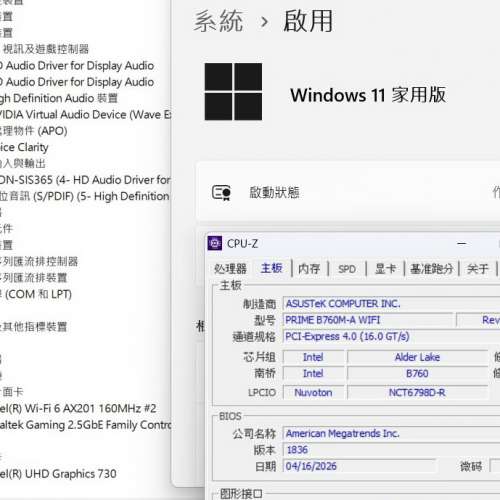Select the (COM 和 LPT) ports category

point(36,294)
